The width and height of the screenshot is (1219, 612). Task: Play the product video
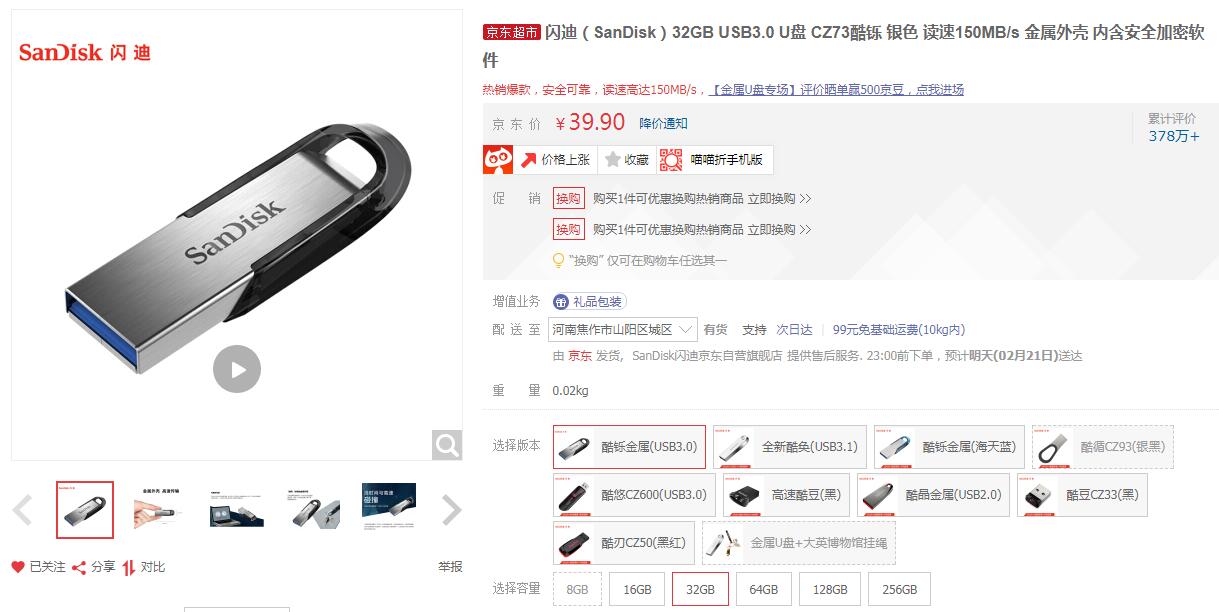click(x=237, y=369)
